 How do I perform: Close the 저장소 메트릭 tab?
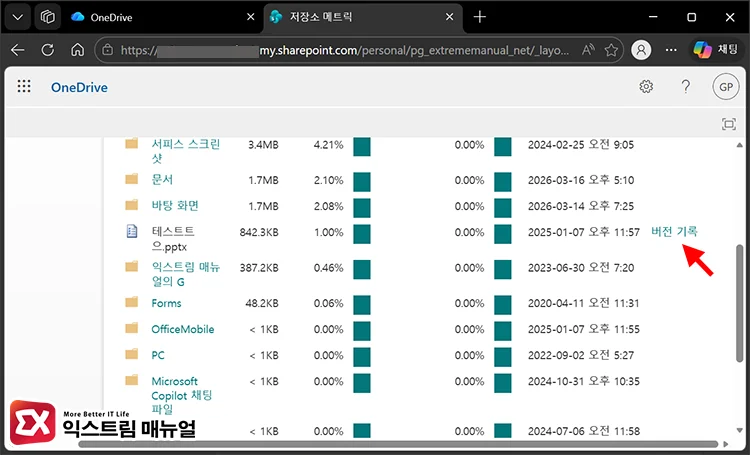coord(449,17)
